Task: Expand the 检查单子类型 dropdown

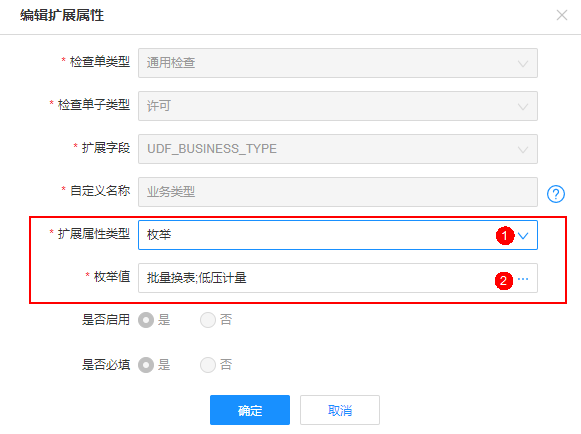Action: pos(338,106)
